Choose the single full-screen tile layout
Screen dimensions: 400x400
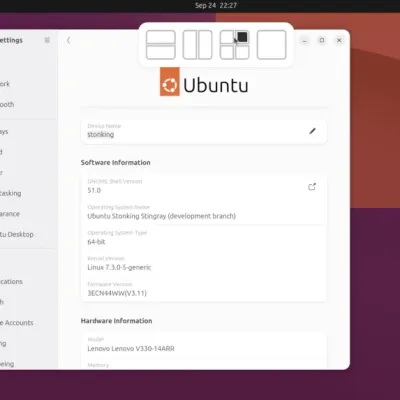(x=271, y=45)
